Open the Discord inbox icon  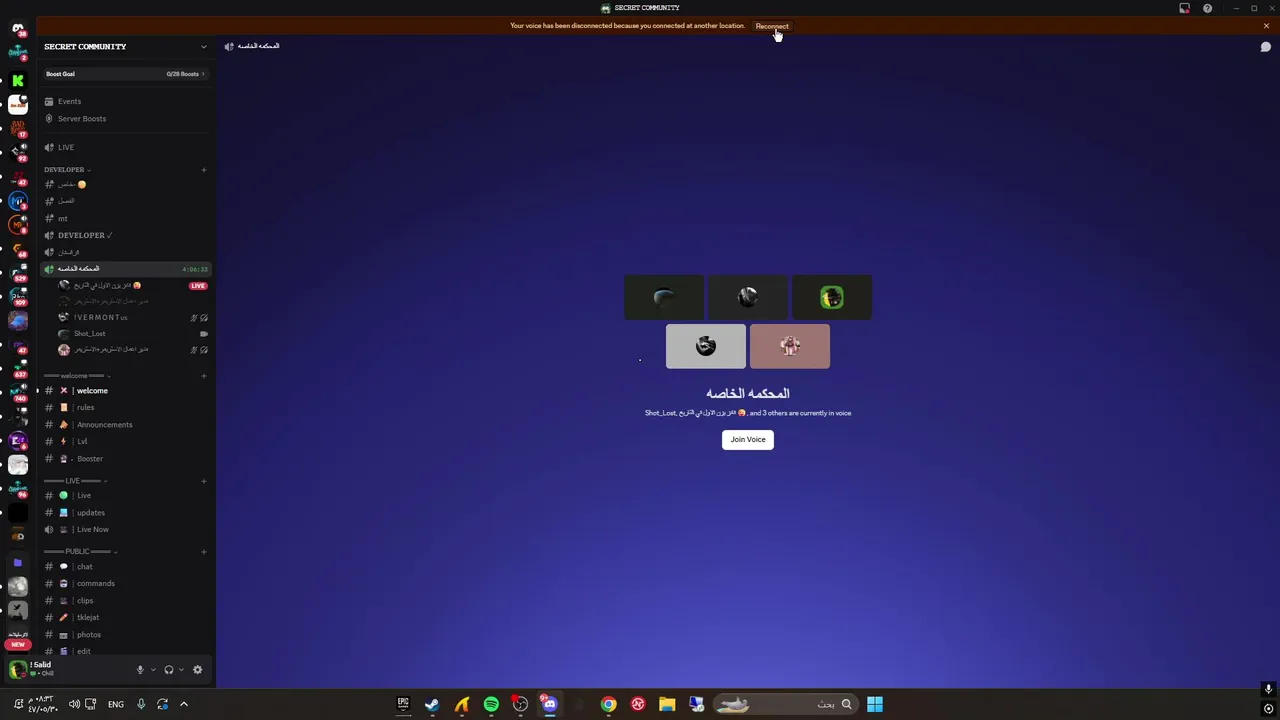tap(1185, 8)
